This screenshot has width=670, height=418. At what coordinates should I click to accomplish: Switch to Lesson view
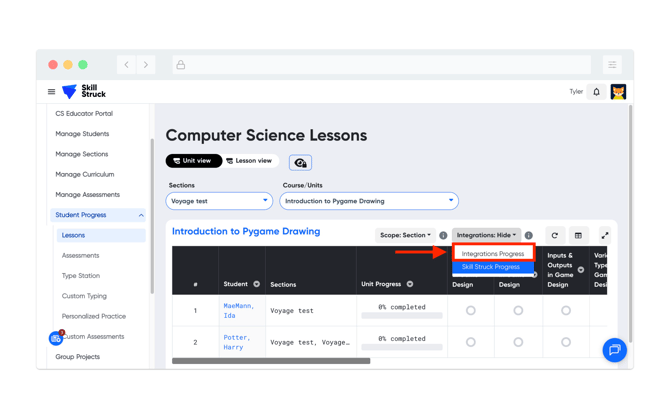pyautogui.click(x=249, y=161)
